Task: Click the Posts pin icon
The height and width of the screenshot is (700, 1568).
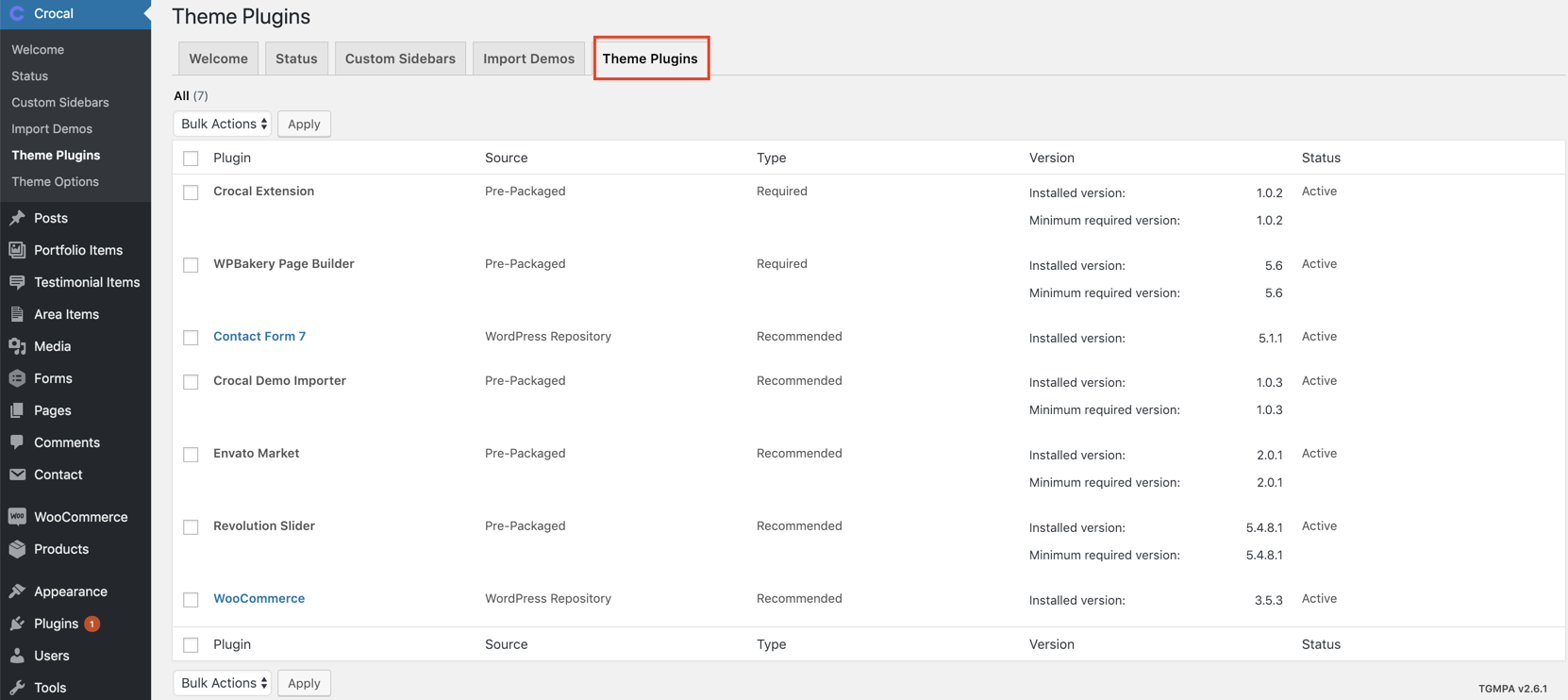Action: tap(17, 218)
